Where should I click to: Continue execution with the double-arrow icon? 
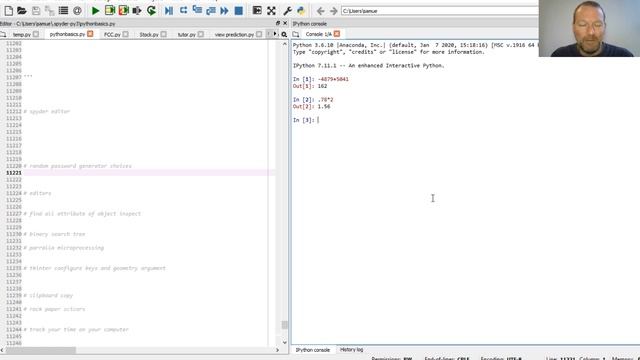[224, 11]
